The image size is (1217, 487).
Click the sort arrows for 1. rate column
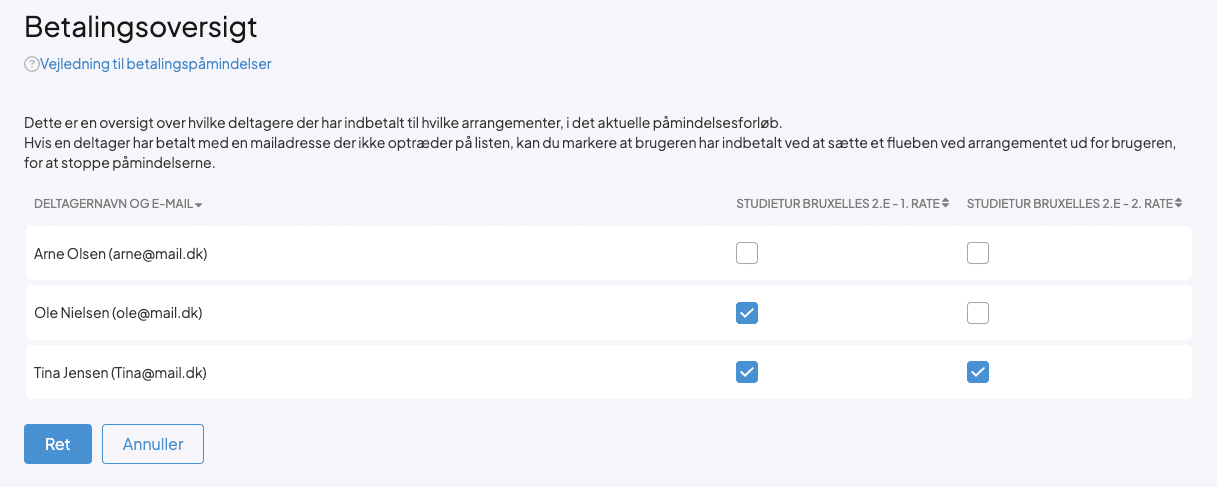(x=946, y=203)
